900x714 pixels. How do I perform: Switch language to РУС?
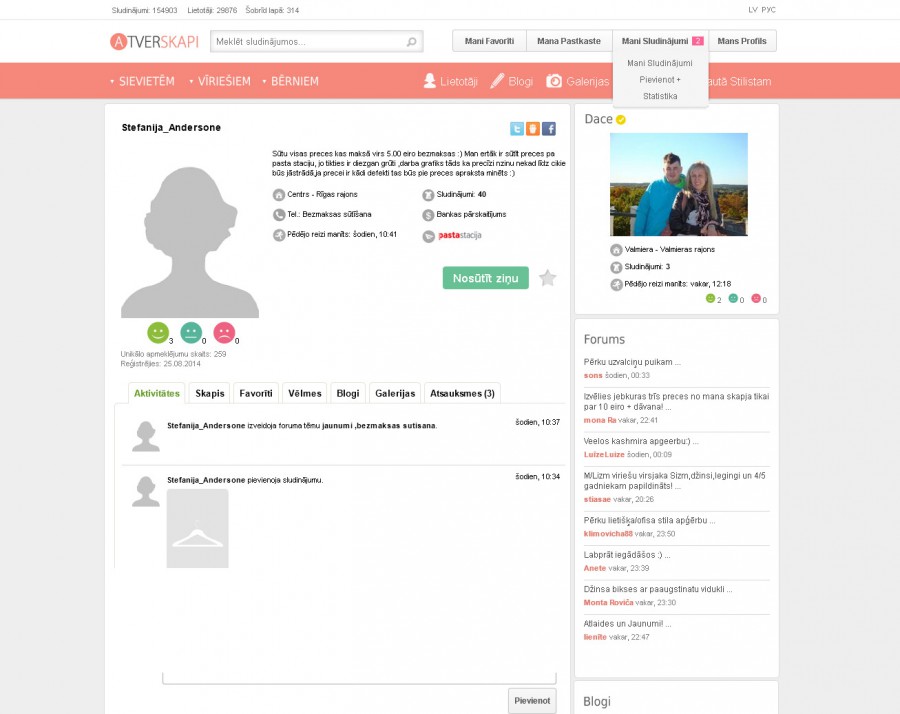(x=768, y=10)
